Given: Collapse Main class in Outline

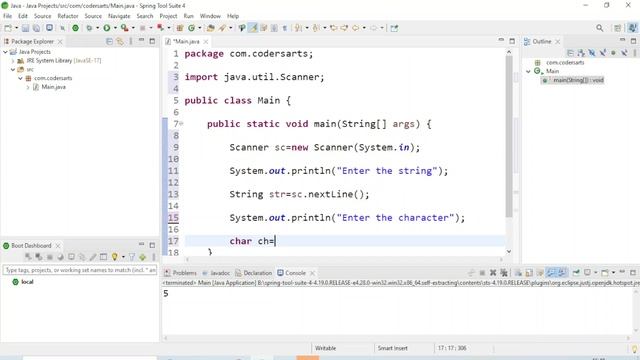Looking at the screenshot, I should tap(529, 71).
